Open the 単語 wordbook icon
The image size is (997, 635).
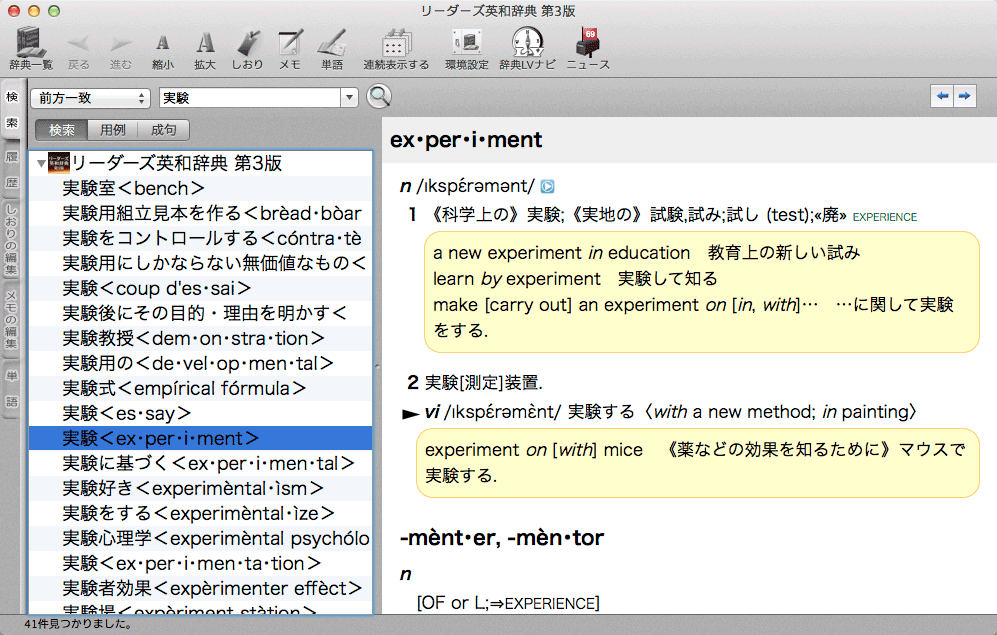pyautogui.click(x=332, y=47)
